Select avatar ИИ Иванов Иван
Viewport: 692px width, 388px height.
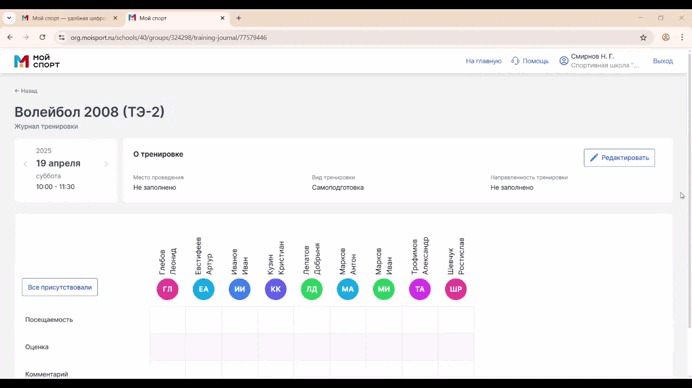point(240,289)
